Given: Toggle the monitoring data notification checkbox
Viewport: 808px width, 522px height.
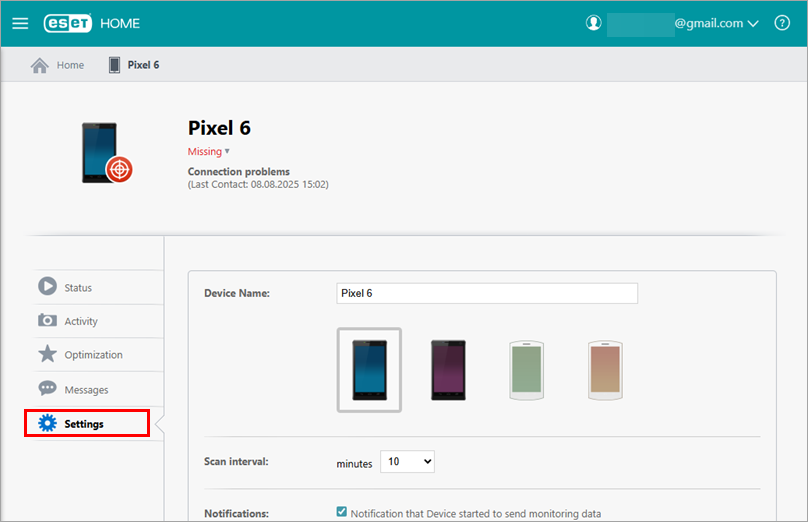Looking at the screenshot, I should coord(343,513).
